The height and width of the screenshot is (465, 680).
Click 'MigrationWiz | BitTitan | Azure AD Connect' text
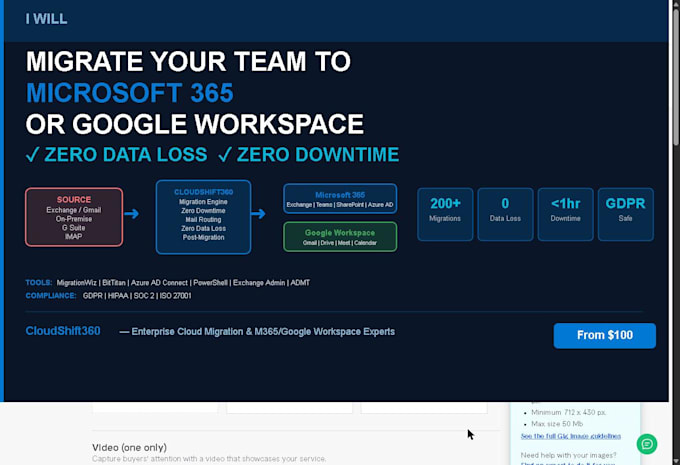(x=122, y=283)
